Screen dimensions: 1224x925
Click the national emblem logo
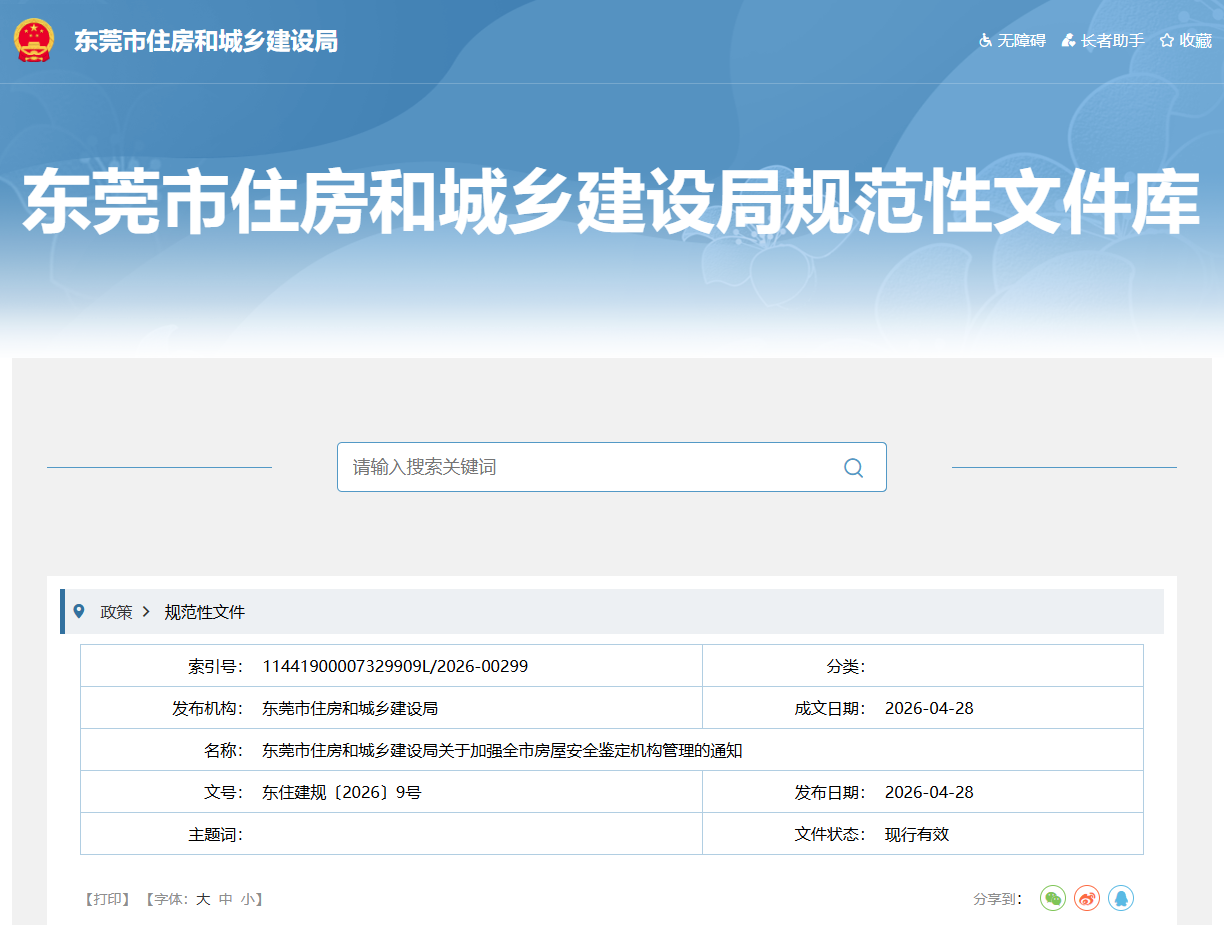35,41
